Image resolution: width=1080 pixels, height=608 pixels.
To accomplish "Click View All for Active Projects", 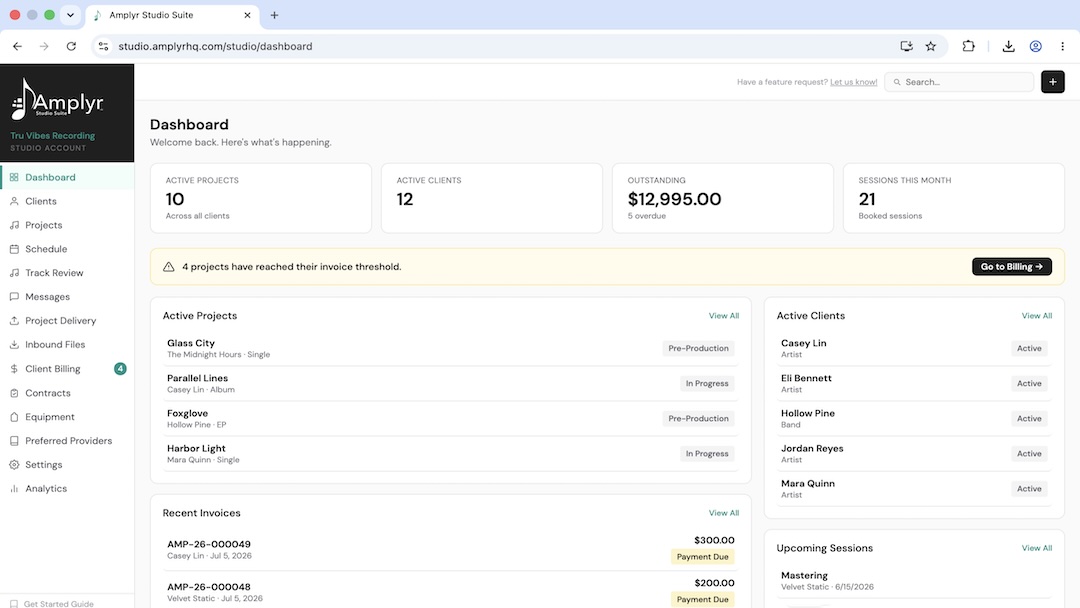I will click(723, 315).
